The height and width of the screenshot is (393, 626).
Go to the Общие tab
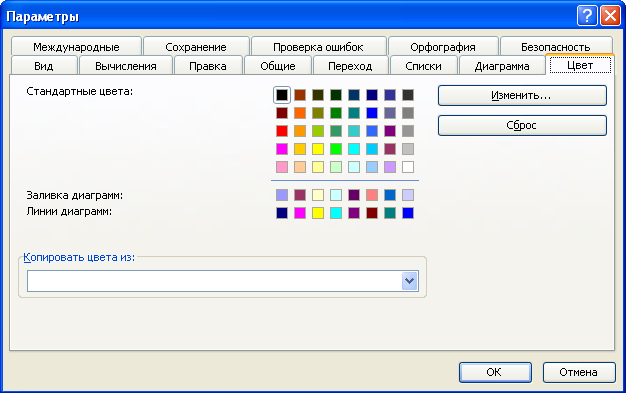pos(278,66)
